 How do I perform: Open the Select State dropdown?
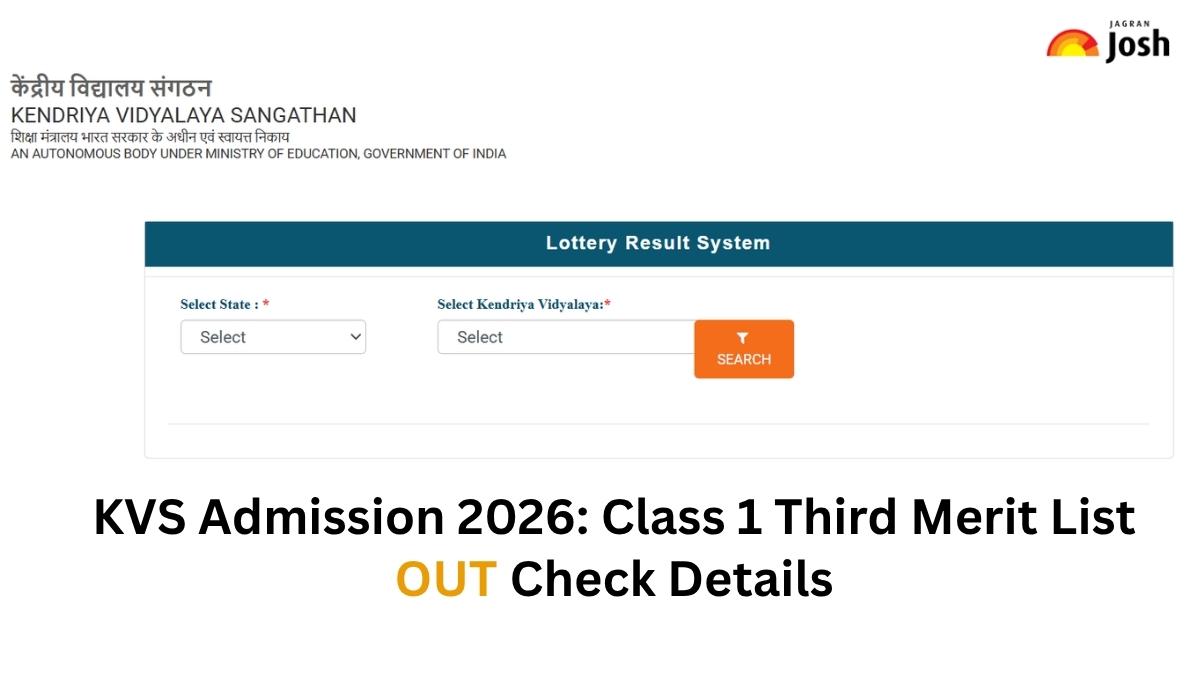pyautogui.click(x=273, y=338)
